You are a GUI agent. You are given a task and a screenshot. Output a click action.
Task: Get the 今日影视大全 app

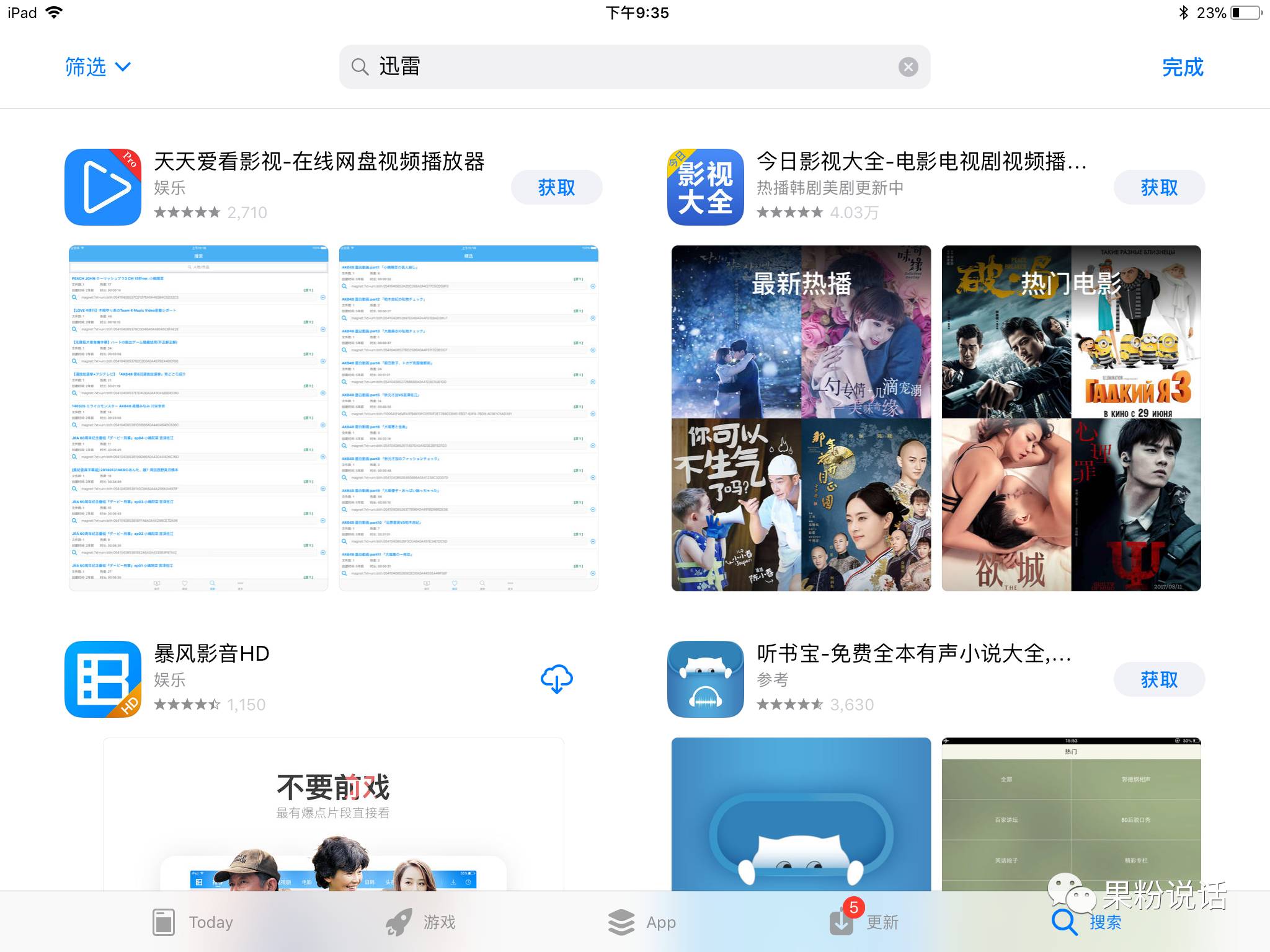pos(1159,187)
